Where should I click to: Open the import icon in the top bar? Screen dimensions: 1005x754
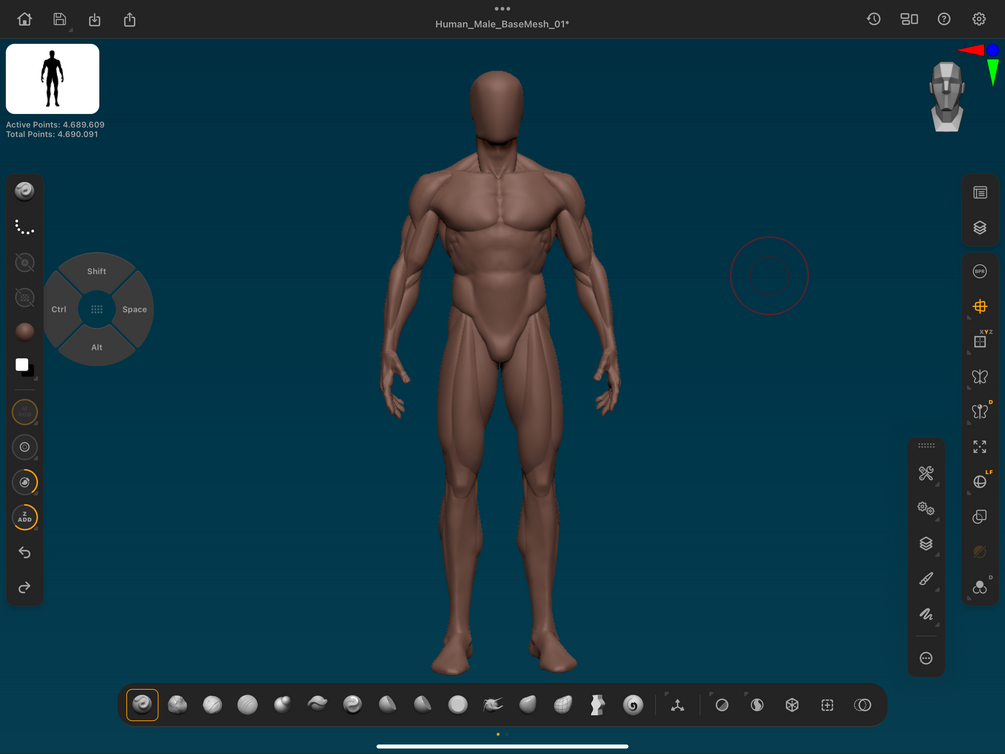coord(94,19)
